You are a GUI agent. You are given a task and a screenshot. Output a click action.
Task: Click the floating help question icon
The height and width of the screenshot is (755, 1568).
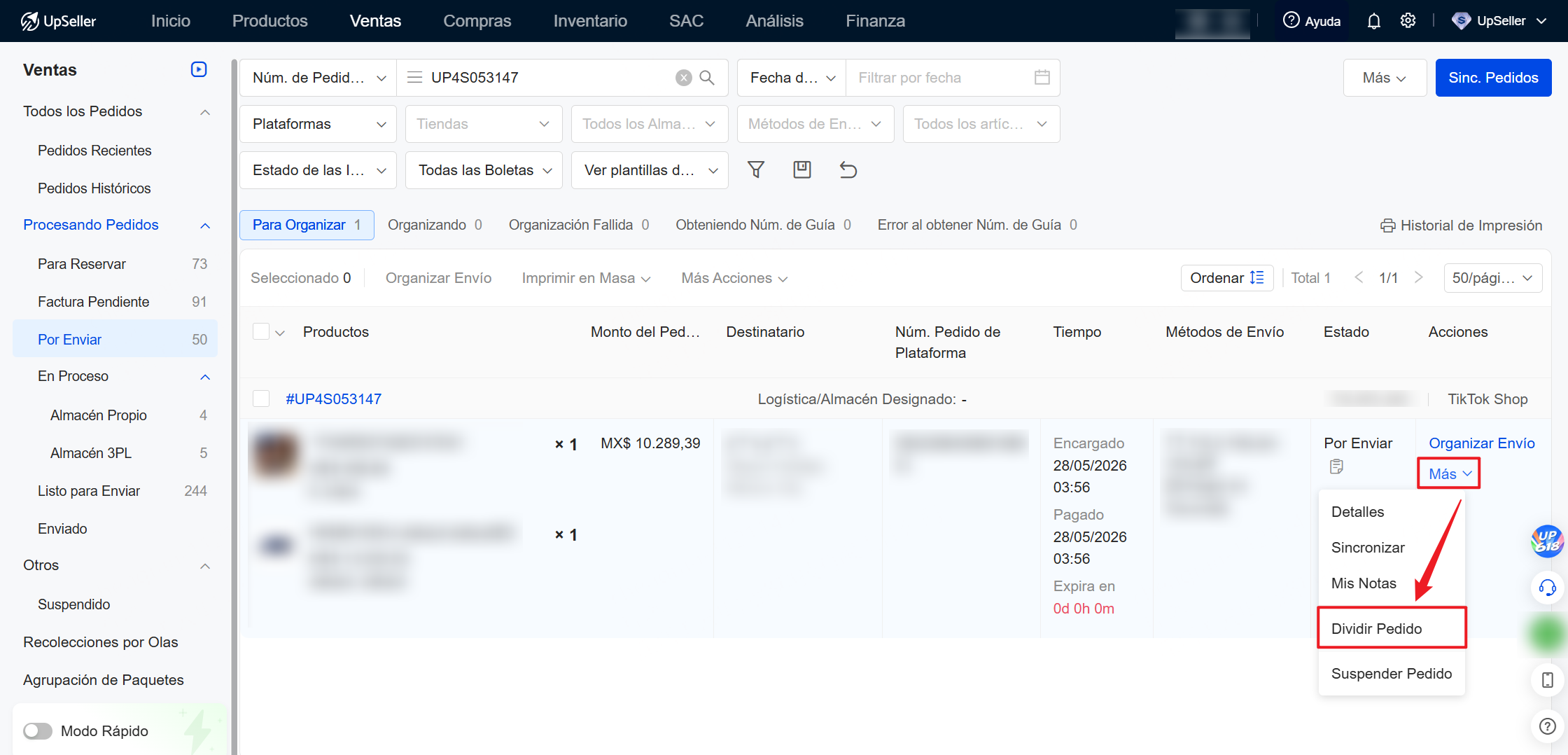[x=1547, y=726]
